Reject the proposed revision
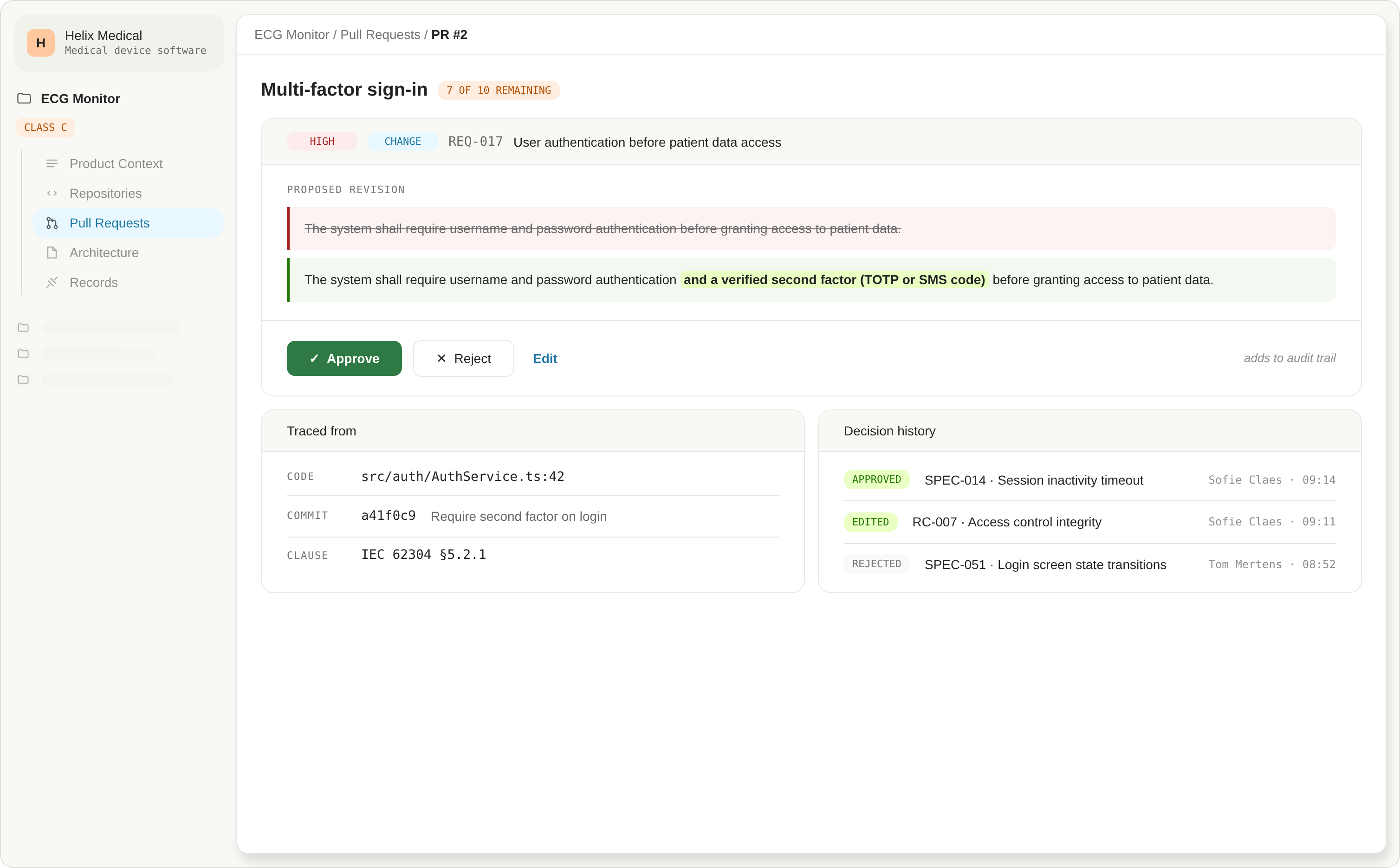Image resolution: width=1400 pixels, height=868 pixels. tap(463, 358)
